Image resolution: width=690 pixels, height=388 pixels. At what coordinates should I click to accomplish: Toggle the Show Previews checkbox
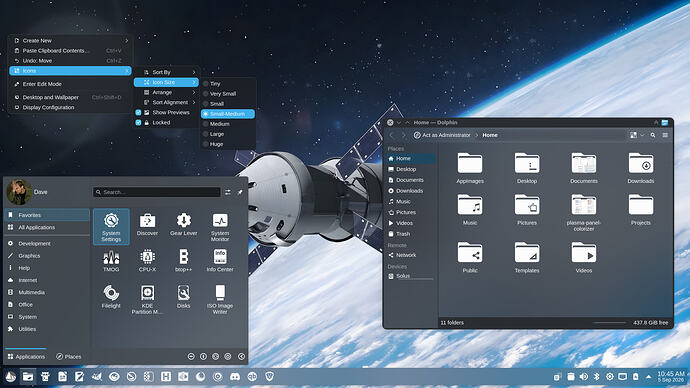coord(138,113)
